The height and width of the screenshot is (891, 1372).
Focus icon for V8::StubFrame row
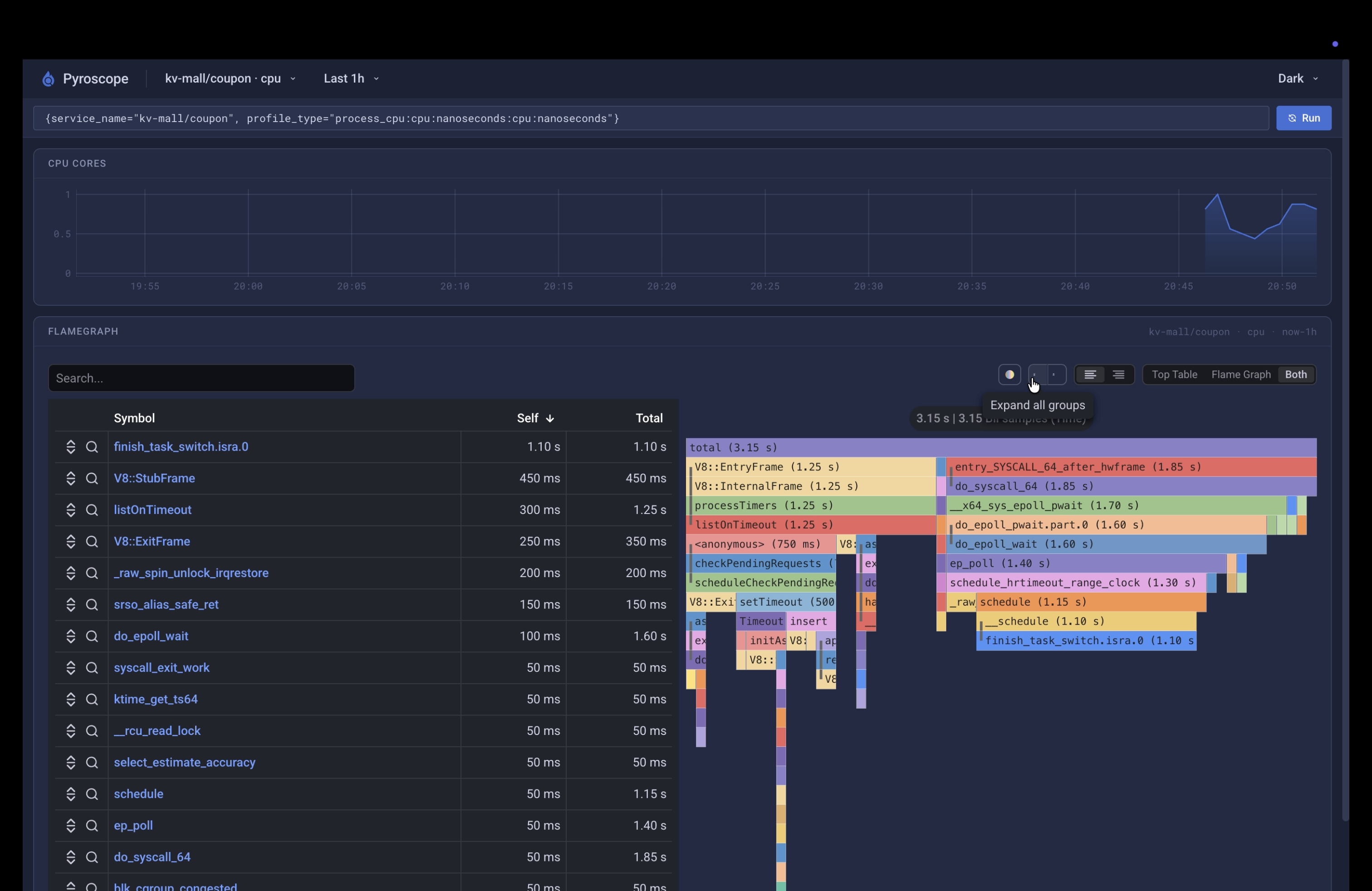(71, 478)
